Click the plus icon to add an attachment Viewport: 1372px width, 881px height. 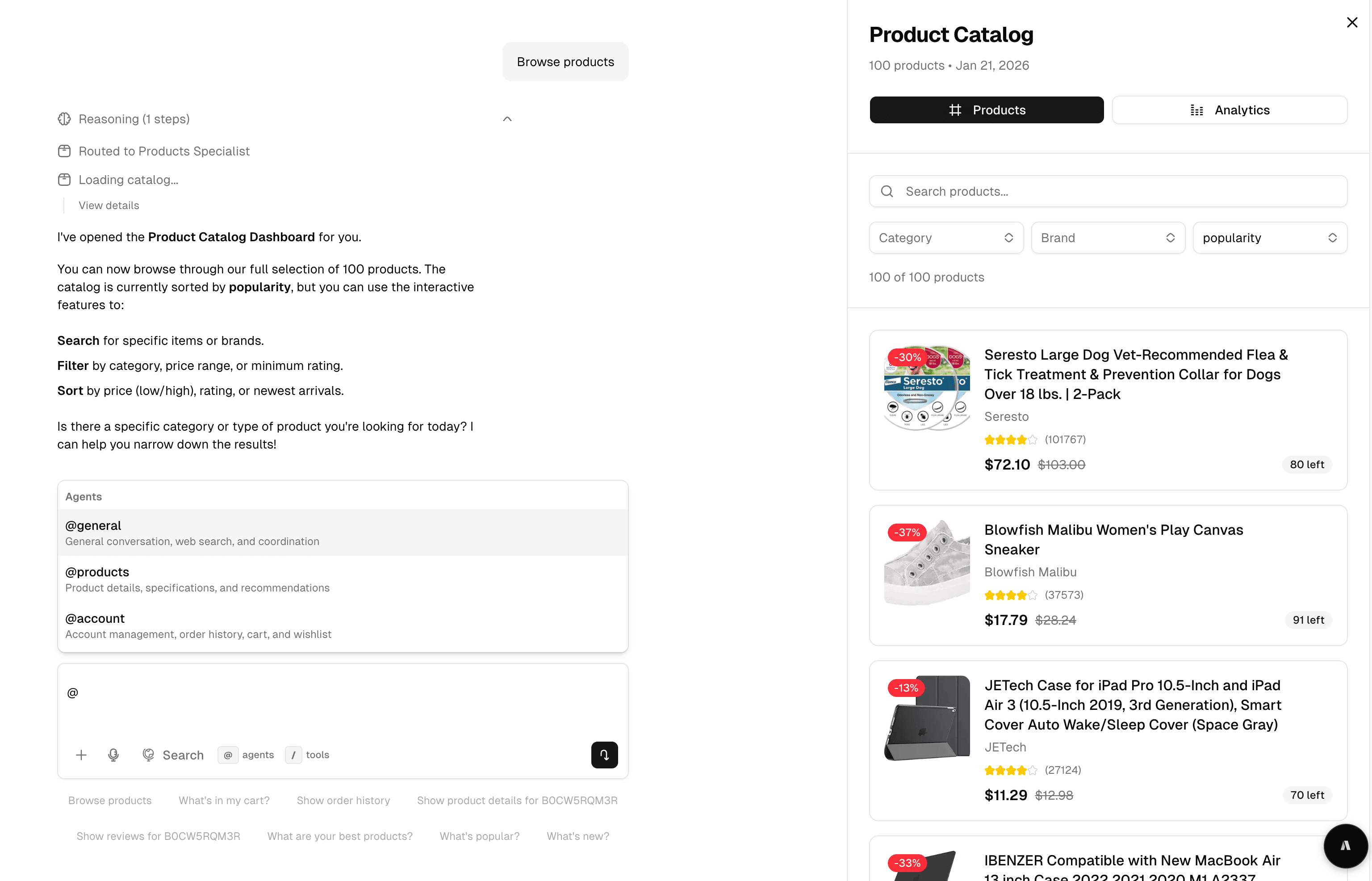click(81, 755)
